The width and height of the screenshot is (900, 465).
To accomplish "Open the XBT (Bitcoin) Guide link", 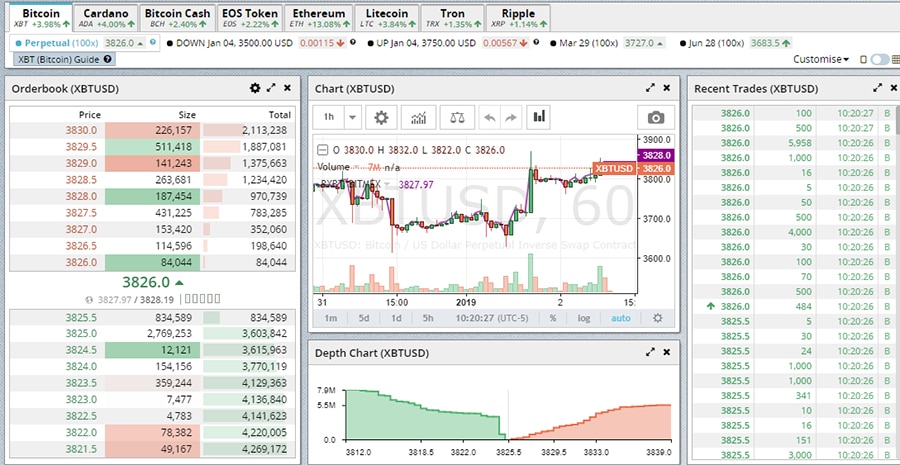I will pos(62,60).
